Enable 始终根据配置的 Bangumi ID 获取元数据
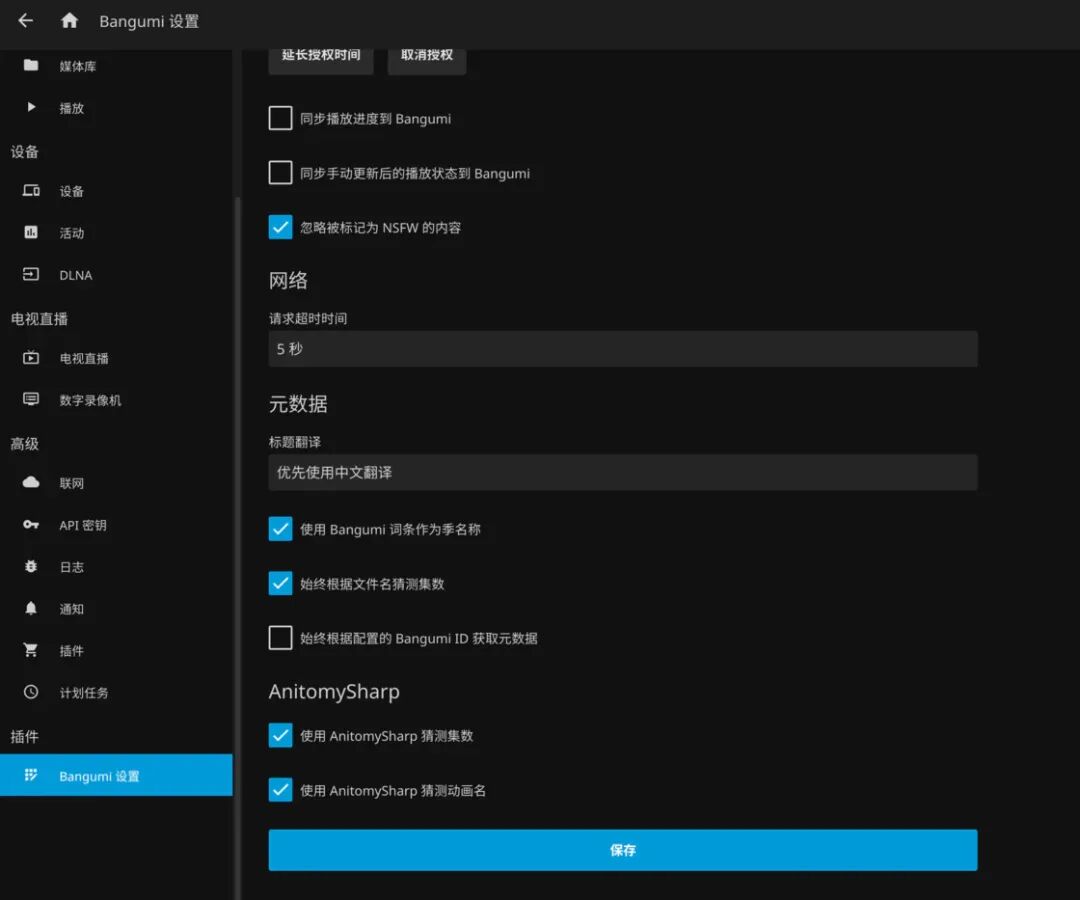The image size is (1080, 900). [x=280, y=638]
